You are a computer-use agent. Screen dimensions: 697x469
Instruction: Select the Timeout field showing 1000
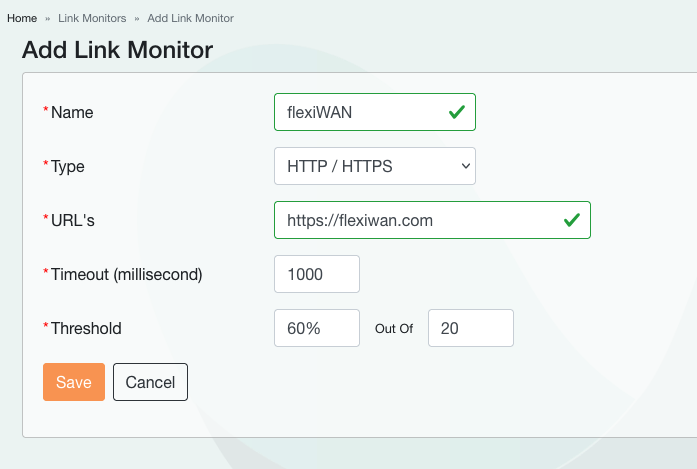click(x=316, y=274)
